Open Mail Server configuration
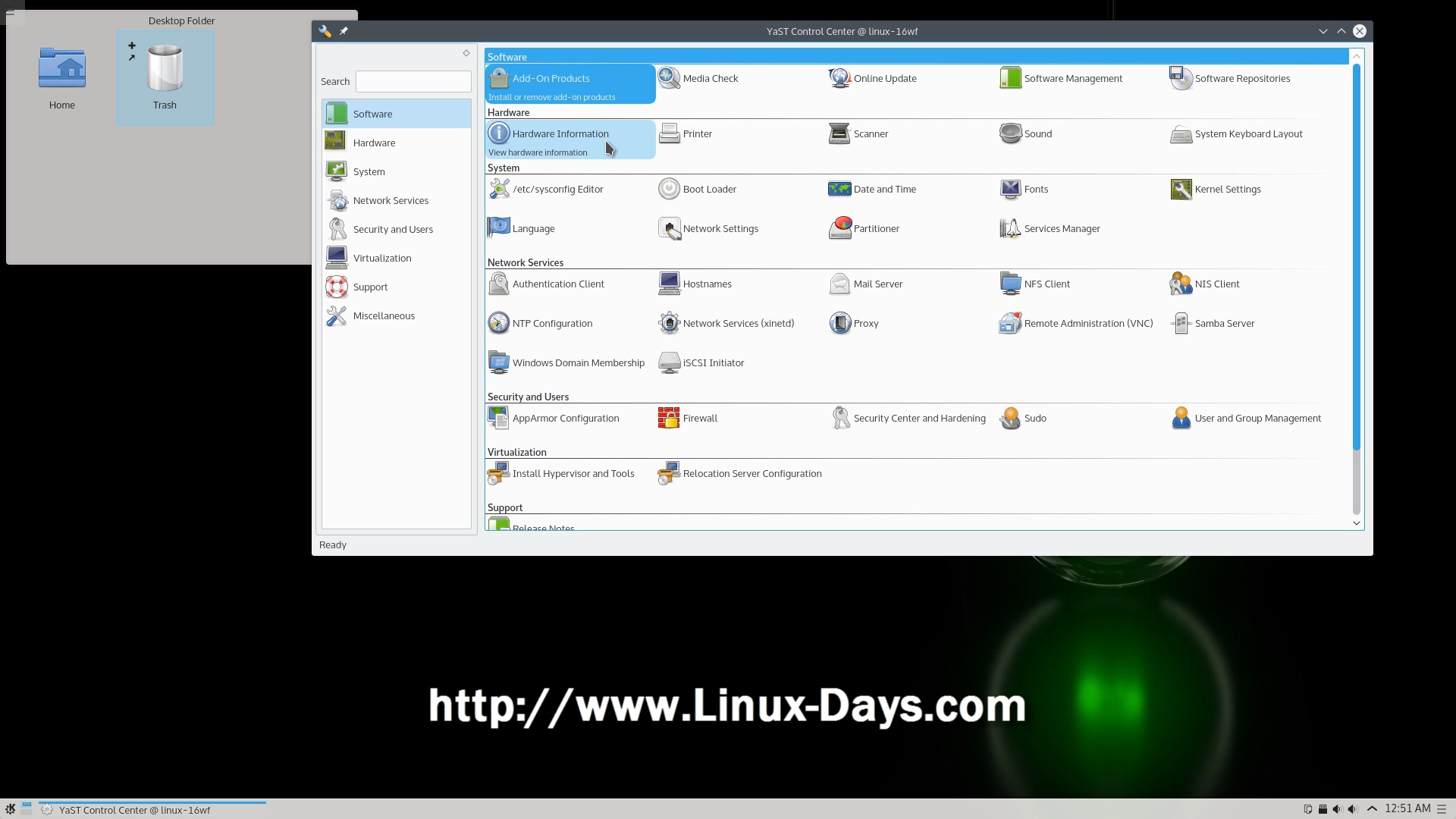 (x=865, y=284)
